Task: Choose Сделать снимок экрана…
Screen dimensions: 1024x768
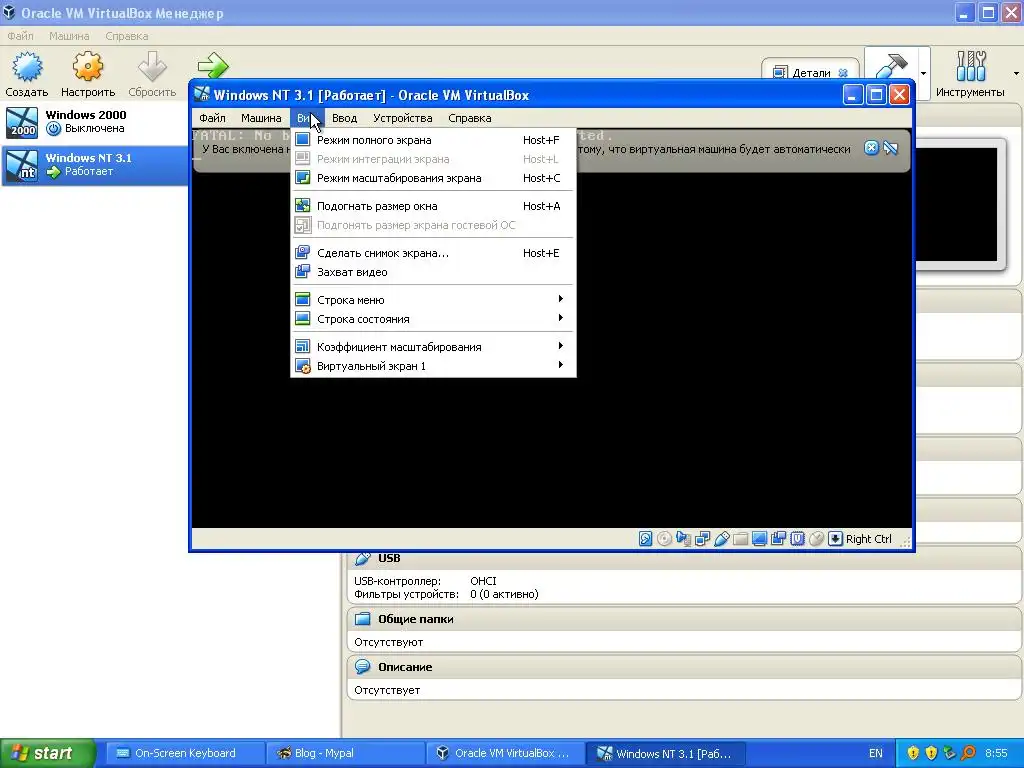Action: [433, 253]
